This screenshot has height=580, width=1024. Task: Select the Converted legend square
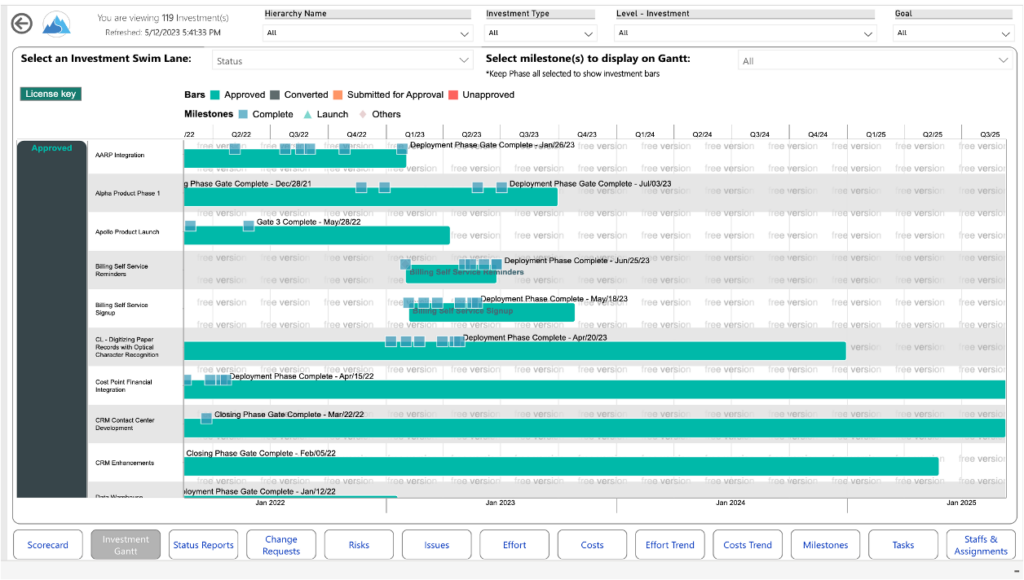pos(275,95)
